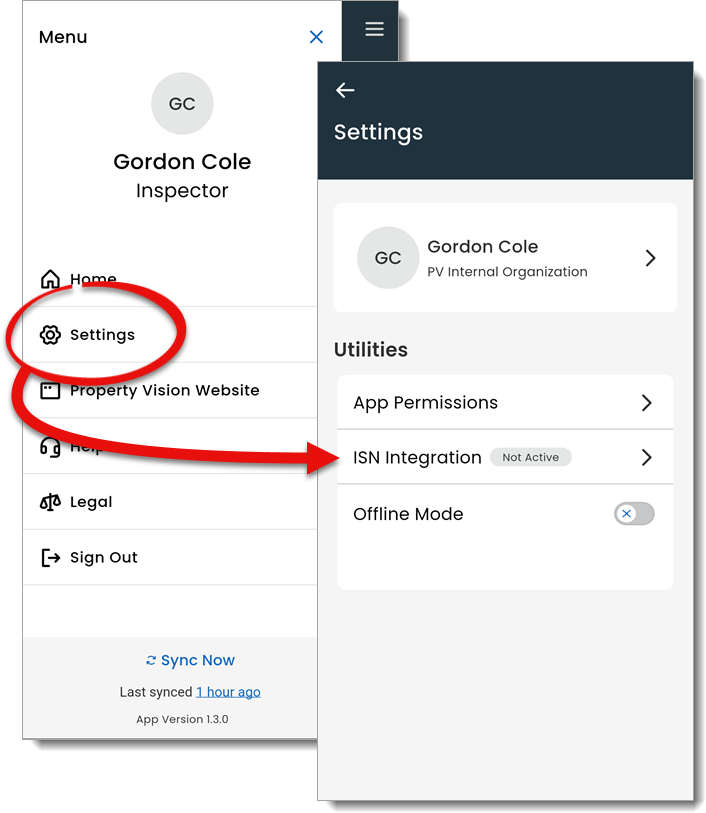
Task: Select Sign Out menu item
Action: (171, 557)
